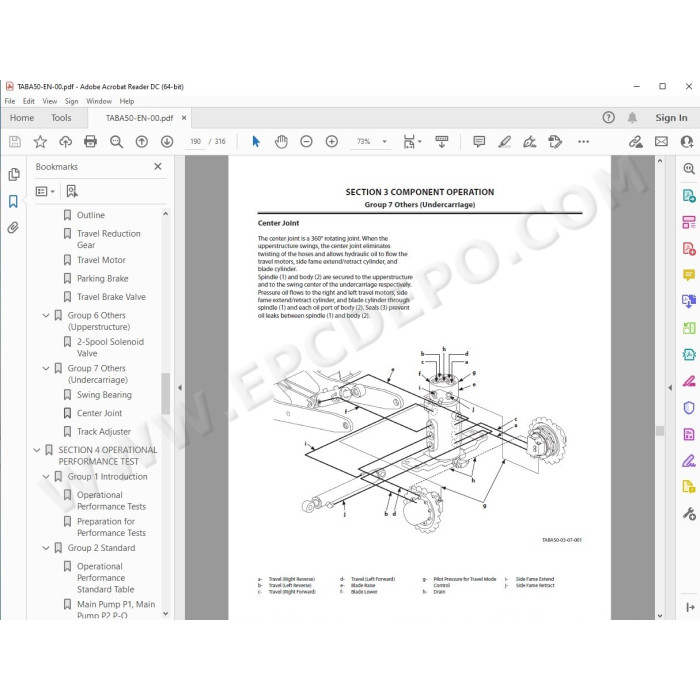This screenshot has height=700, width=700.
Task: Switch to the Tools tab
Action: (61, 118)
